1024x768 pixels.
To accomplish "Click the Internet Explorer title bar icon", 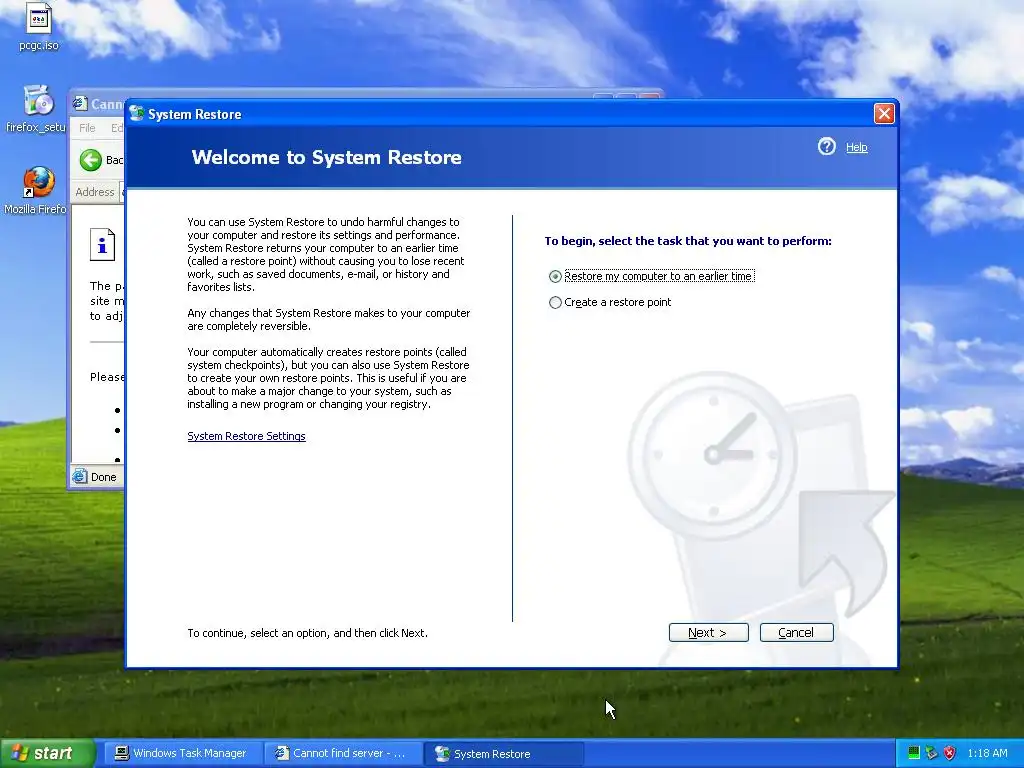I will coord(80,103).
